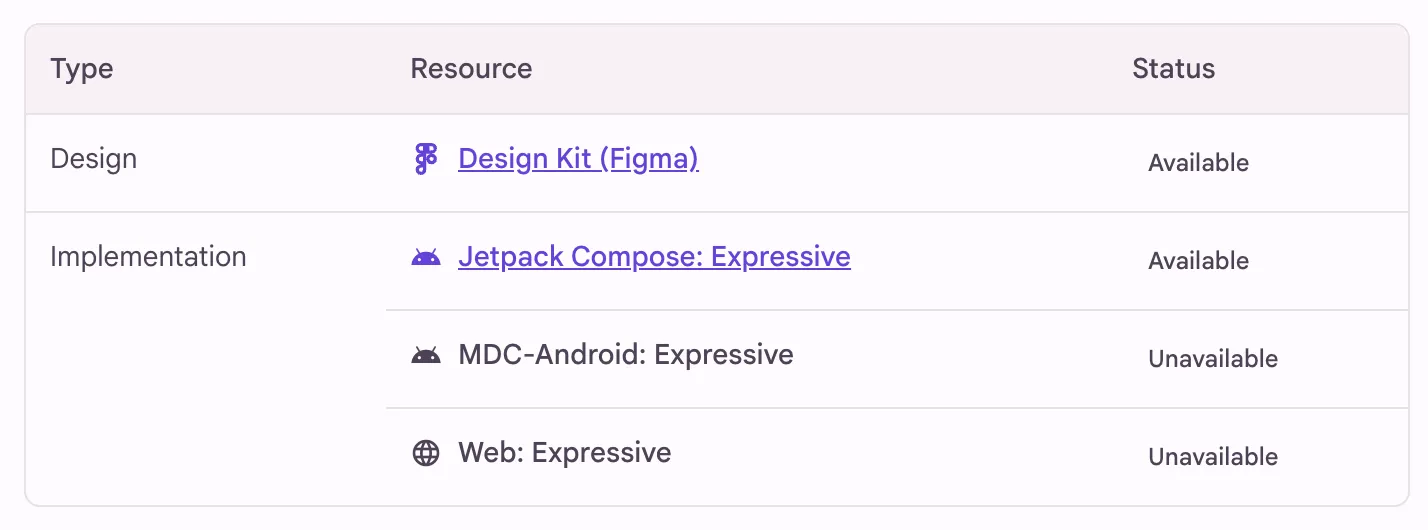Click the Figma logo icon

[426, 159]
